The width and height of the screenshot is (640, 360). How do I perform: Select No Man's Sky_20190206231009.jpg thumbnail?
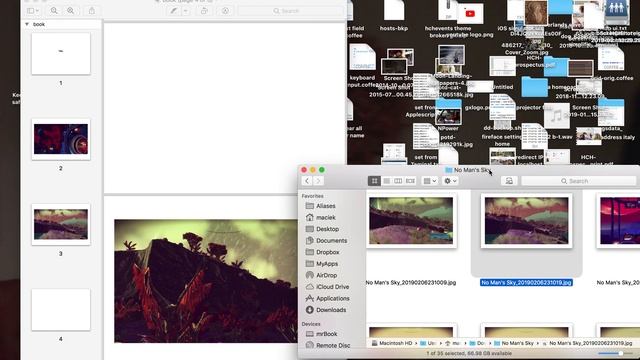click(x=411, y=220)
